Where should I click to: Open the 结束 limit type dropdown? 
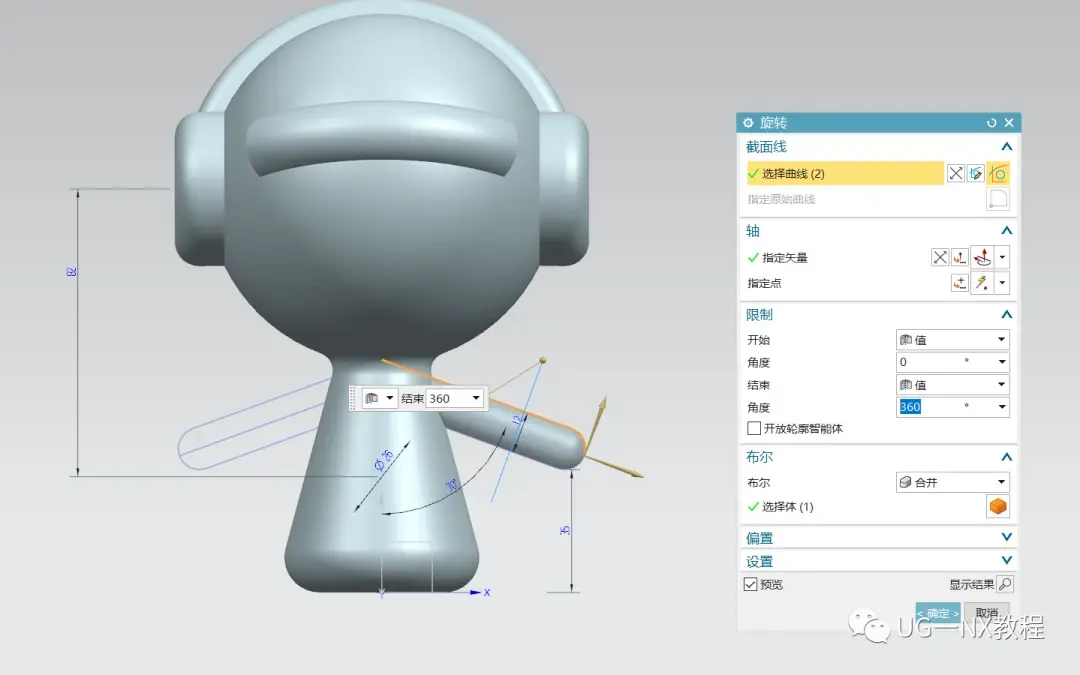pos(953,385)
